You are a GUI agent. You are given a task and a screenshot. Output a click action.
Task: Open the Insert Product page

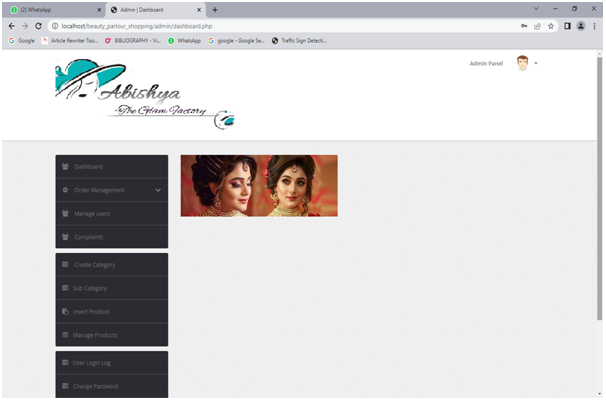coord(112,311)
